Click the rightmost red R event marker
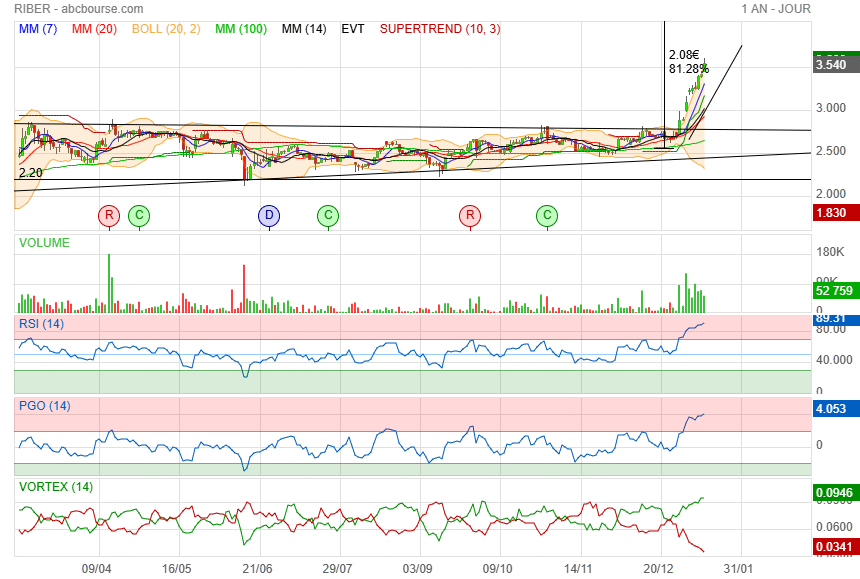 (x=469, y=215)
